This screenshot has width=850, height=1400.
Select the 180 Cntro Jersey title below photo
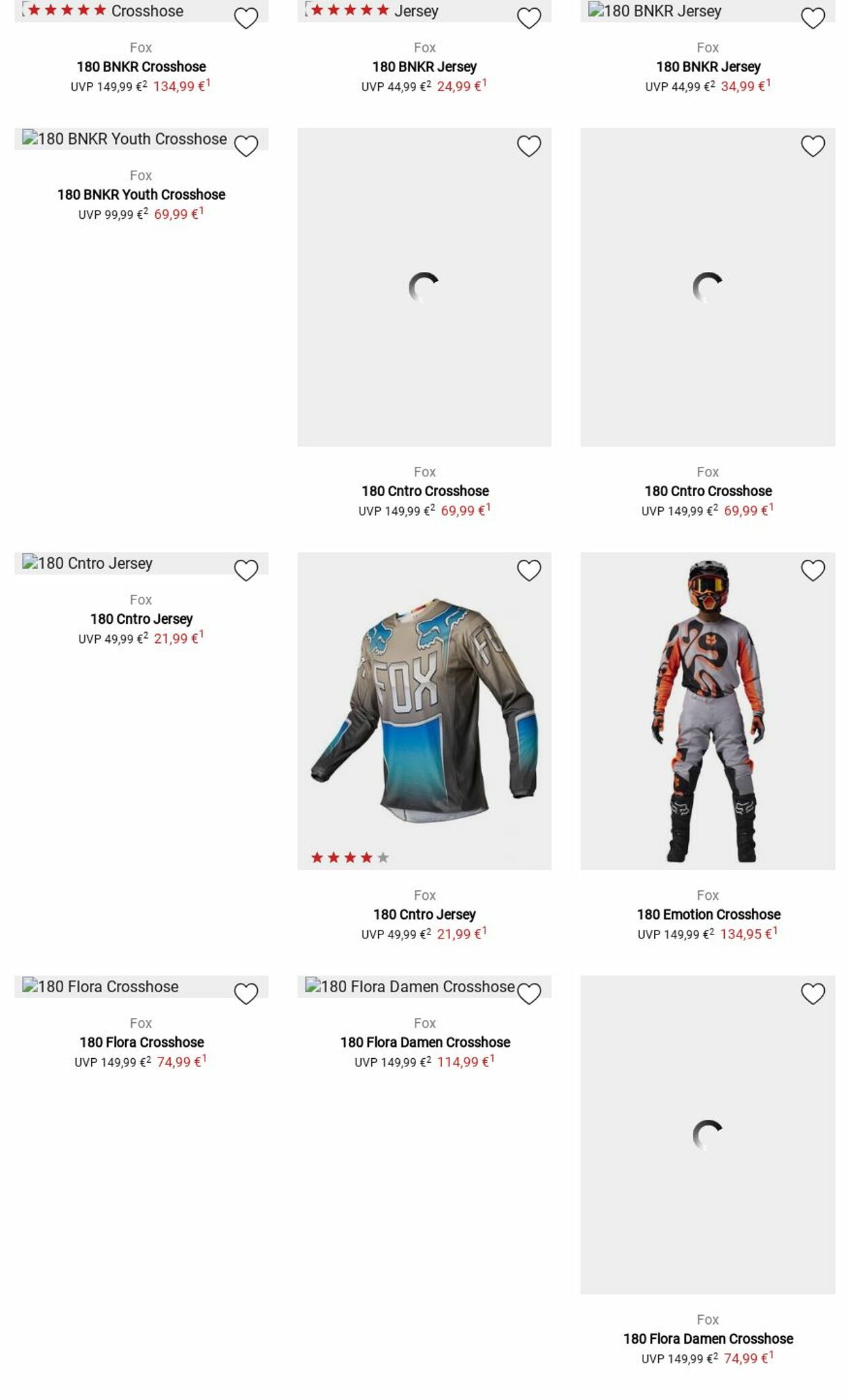[424, 915]
